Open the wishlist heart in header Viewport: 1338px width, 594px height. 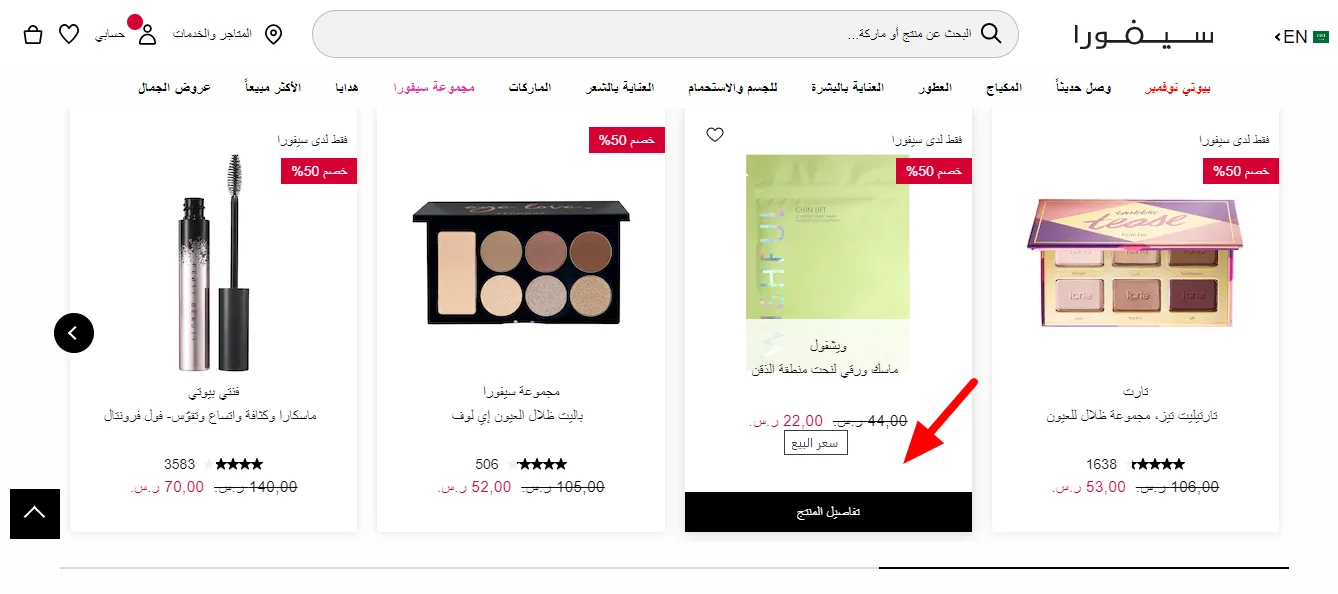[69, 34]
